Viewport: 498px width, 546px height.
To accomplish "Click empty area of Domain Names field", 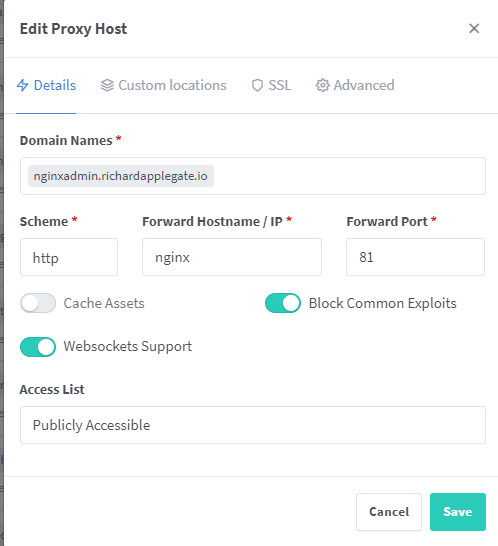I will pos(348,176).
